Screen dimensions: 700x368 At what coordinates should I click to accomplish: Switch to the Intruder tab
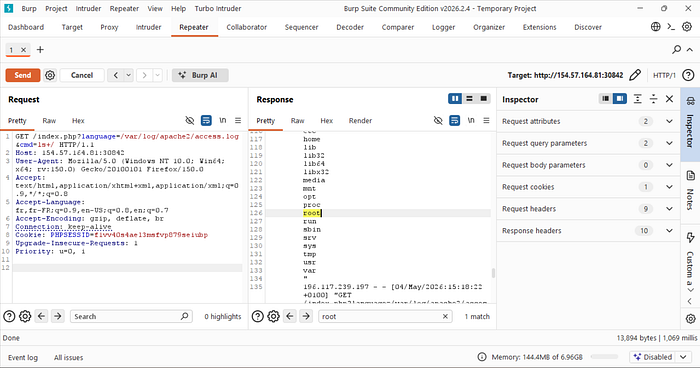(148, 27)
